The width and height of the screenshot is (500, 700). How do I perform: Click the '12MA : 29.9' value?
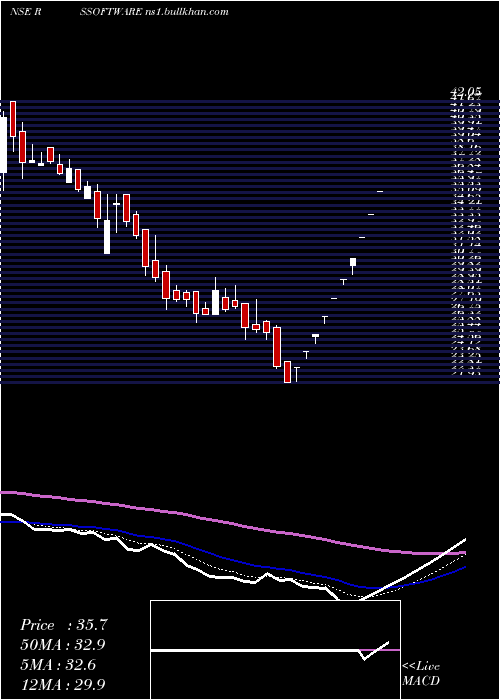point(63,684)
